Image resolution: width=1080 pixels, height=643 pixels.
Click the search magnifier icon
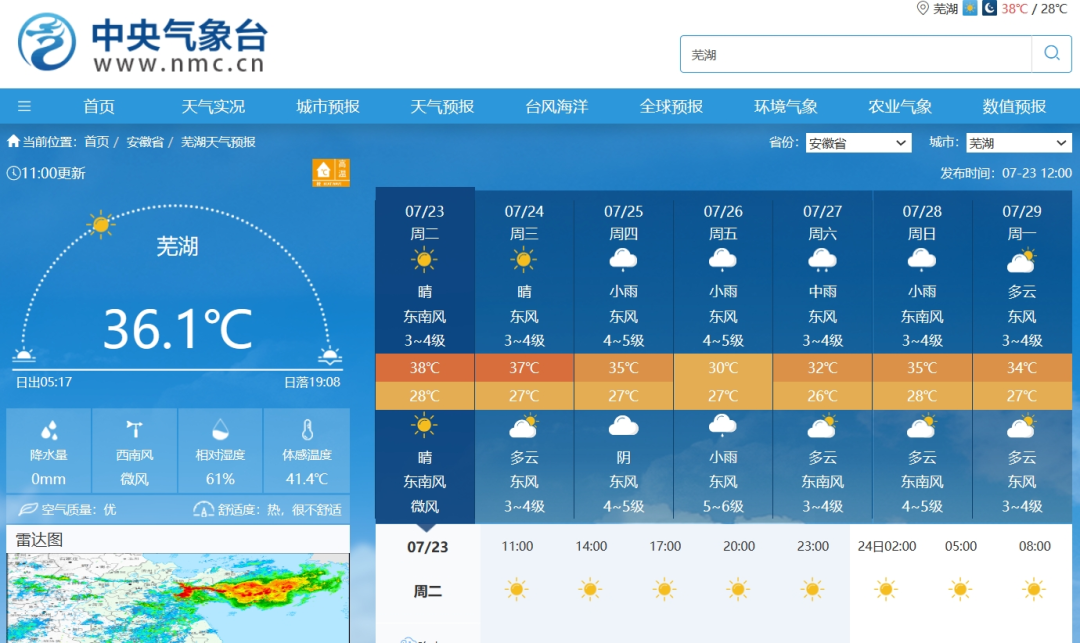pos(1051,53)
